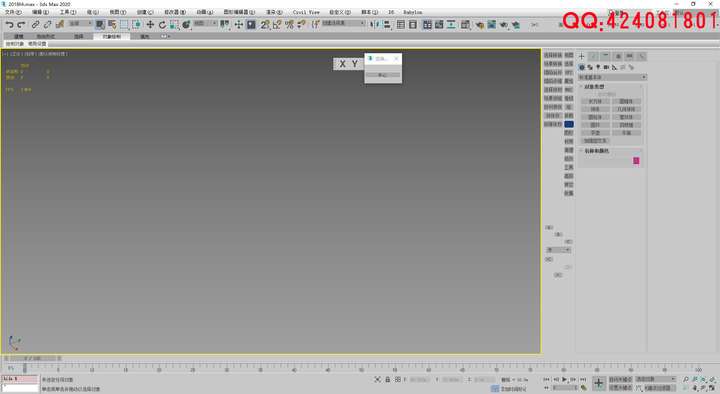Select Lights category in Create panel
Viewport: 720px width, 394px height.
598,68
